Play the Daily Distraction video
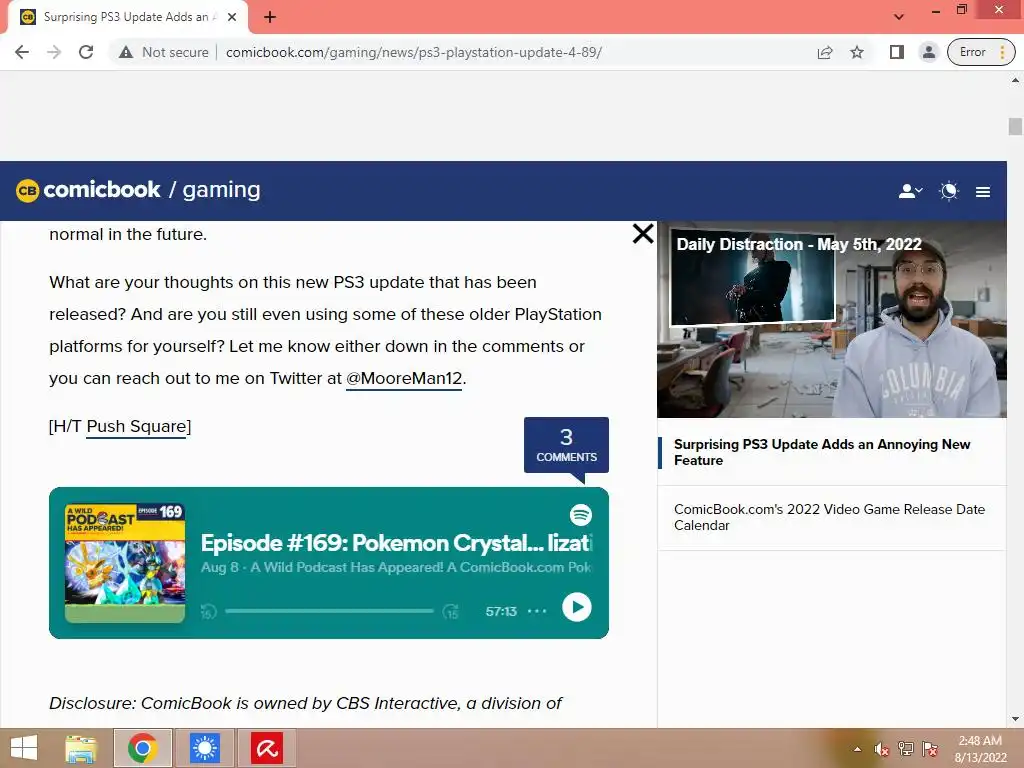The height and width of the screenshot is (768, 1024). [x=831, y=320]
